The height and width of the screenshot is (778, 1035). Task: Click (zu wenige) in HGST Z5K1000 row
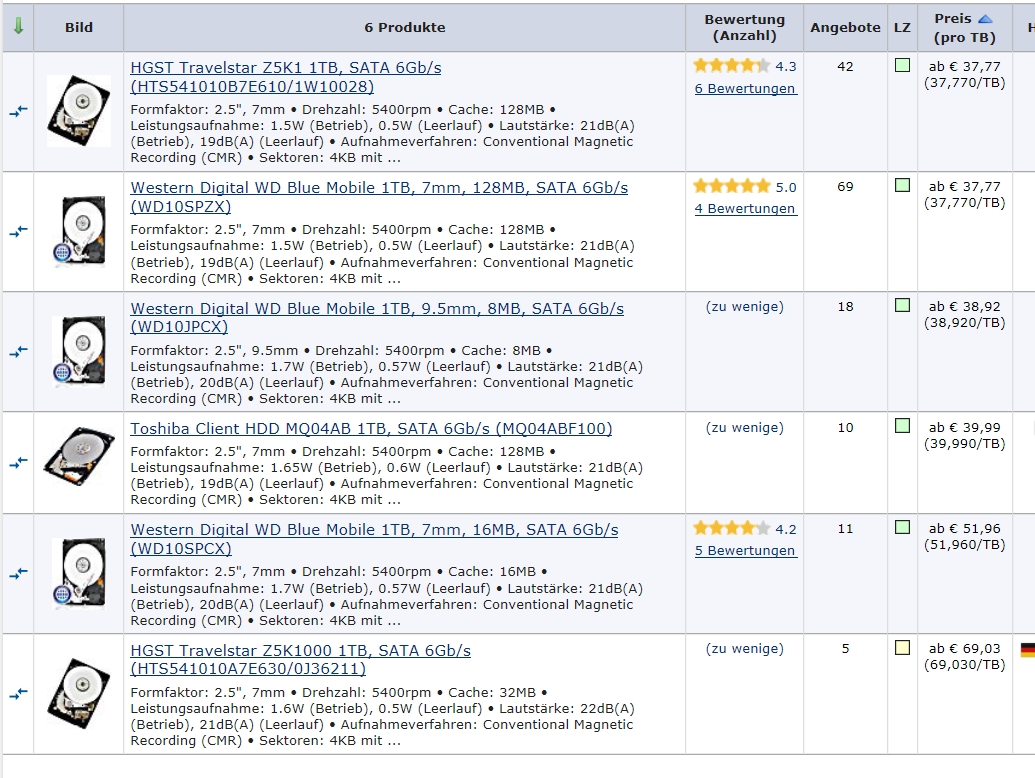click(745, 648)
